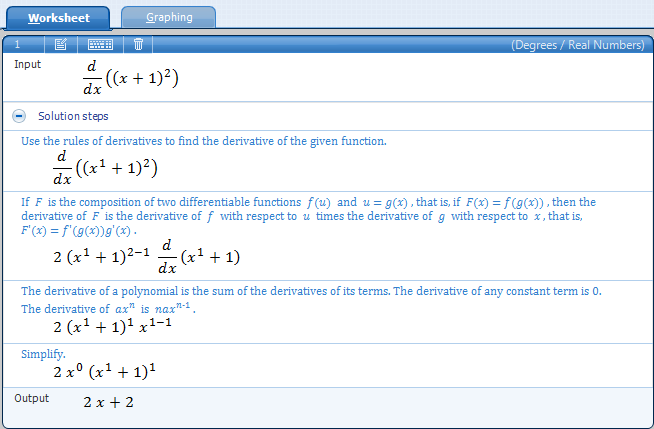The image size is (654, 429).
Task: Delete entry using the trash icon
Action: (x=138, y=44)
